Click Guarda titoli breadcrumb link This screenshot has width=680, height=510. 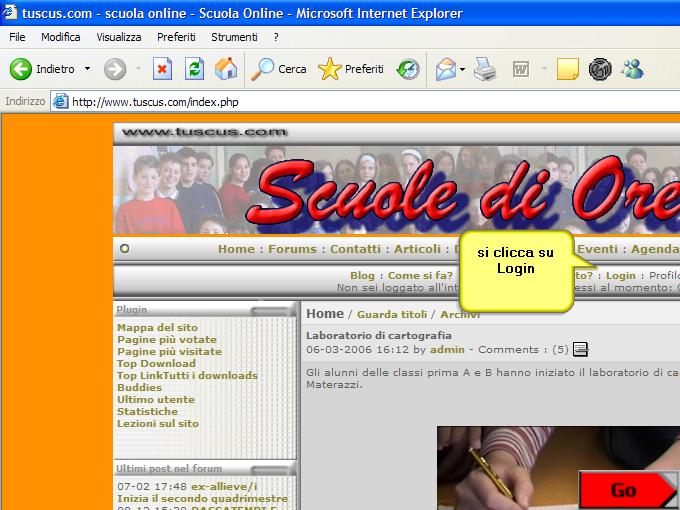392,314
